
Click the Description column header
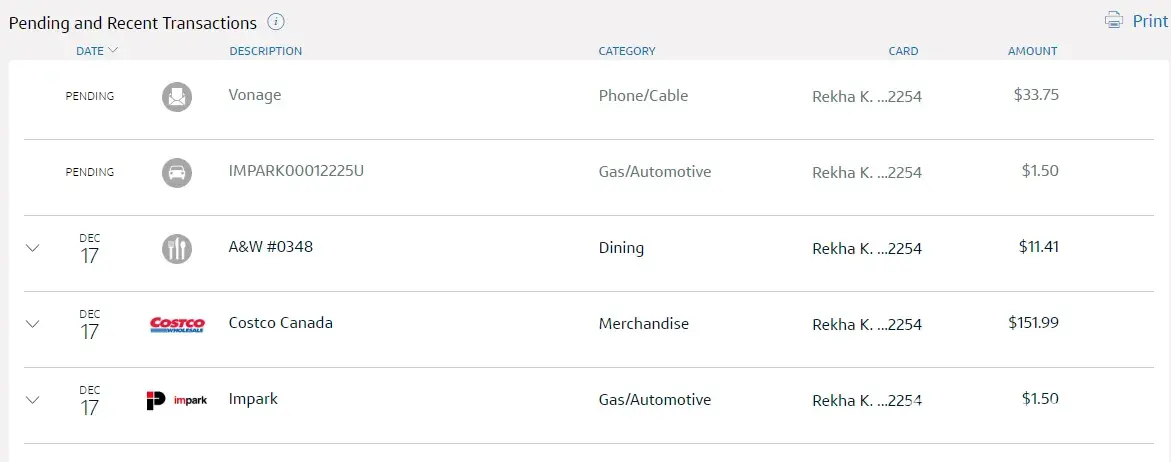coord(265,51)
